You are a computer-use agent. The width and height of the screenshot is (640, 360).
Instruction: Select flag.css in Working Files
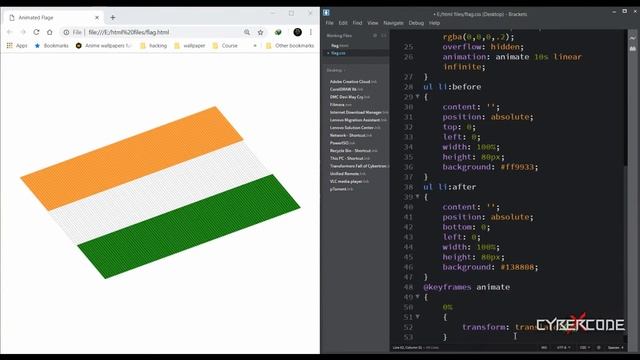338,53
